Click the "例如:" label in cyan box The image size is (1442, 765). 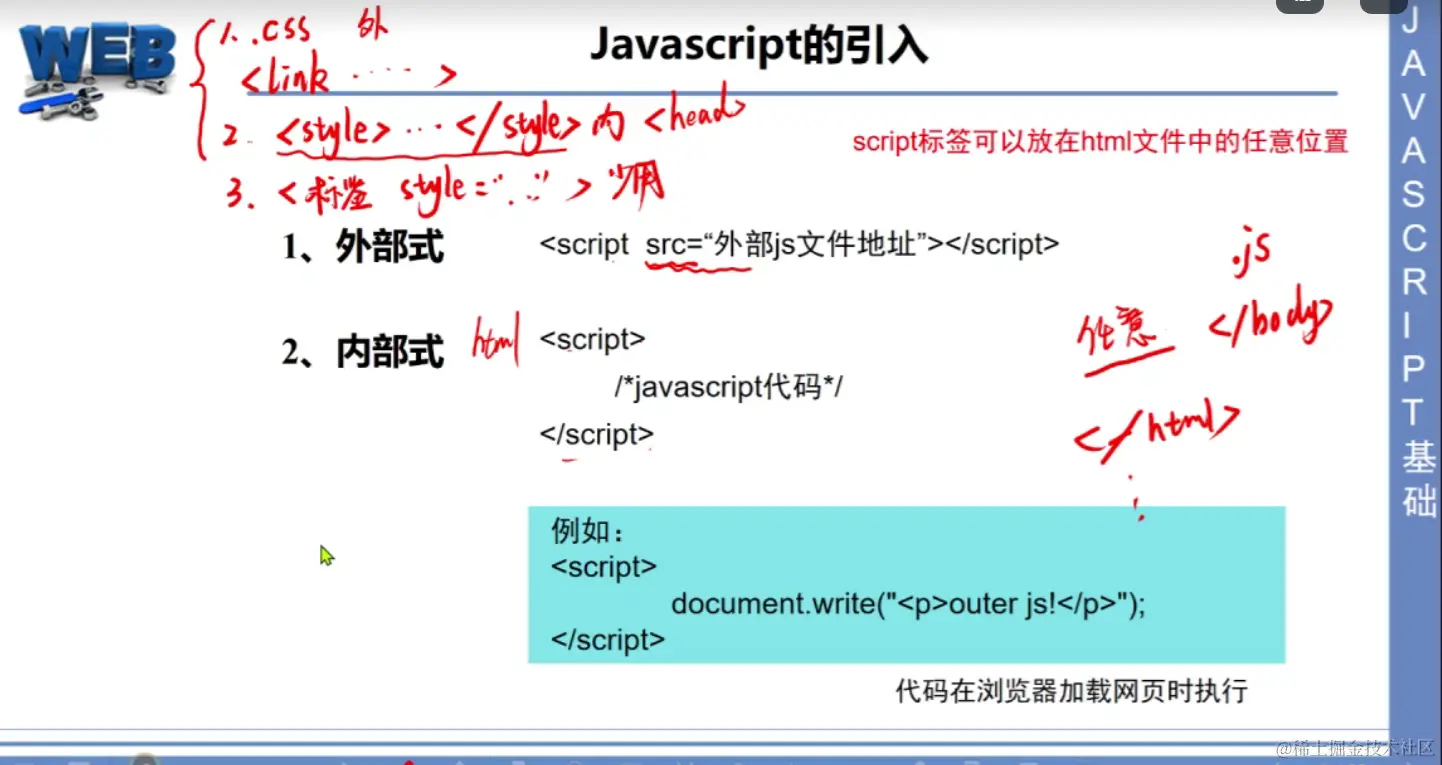(588, 531)
